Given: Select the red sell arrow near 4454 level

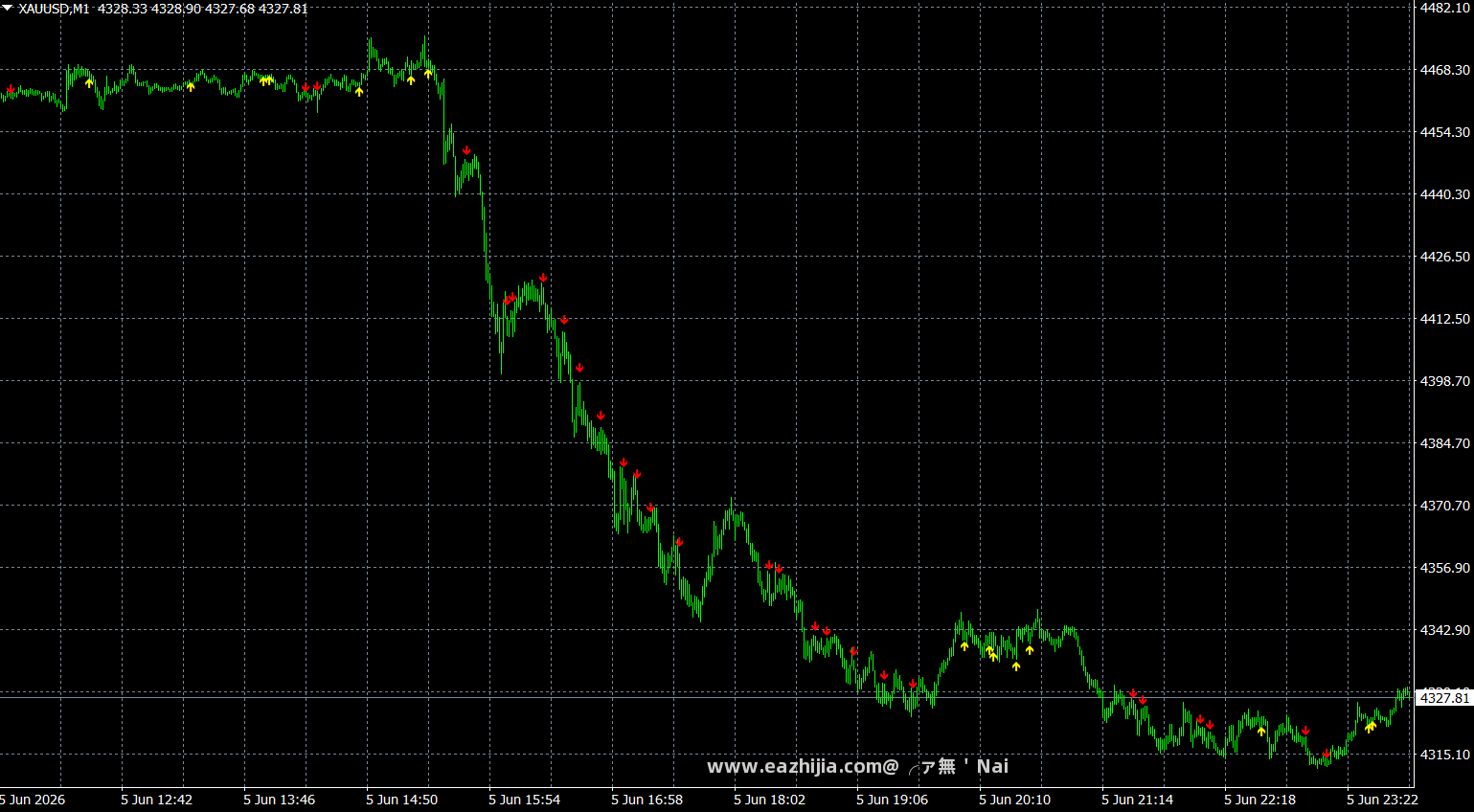Looking at the screenshot, I should (x=466, y=150).
